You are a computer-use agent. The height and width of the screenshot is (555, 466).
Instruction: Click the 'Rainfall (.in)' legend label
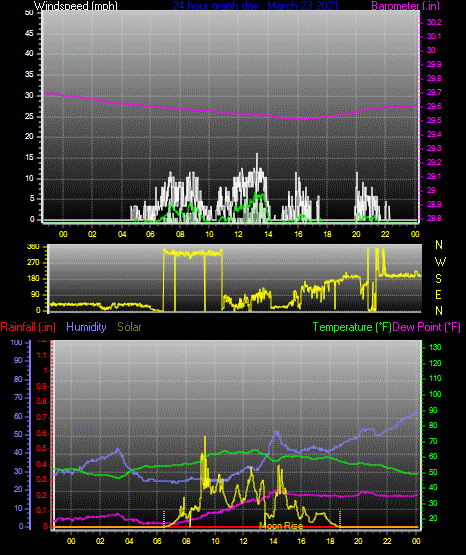coord(28,327)
